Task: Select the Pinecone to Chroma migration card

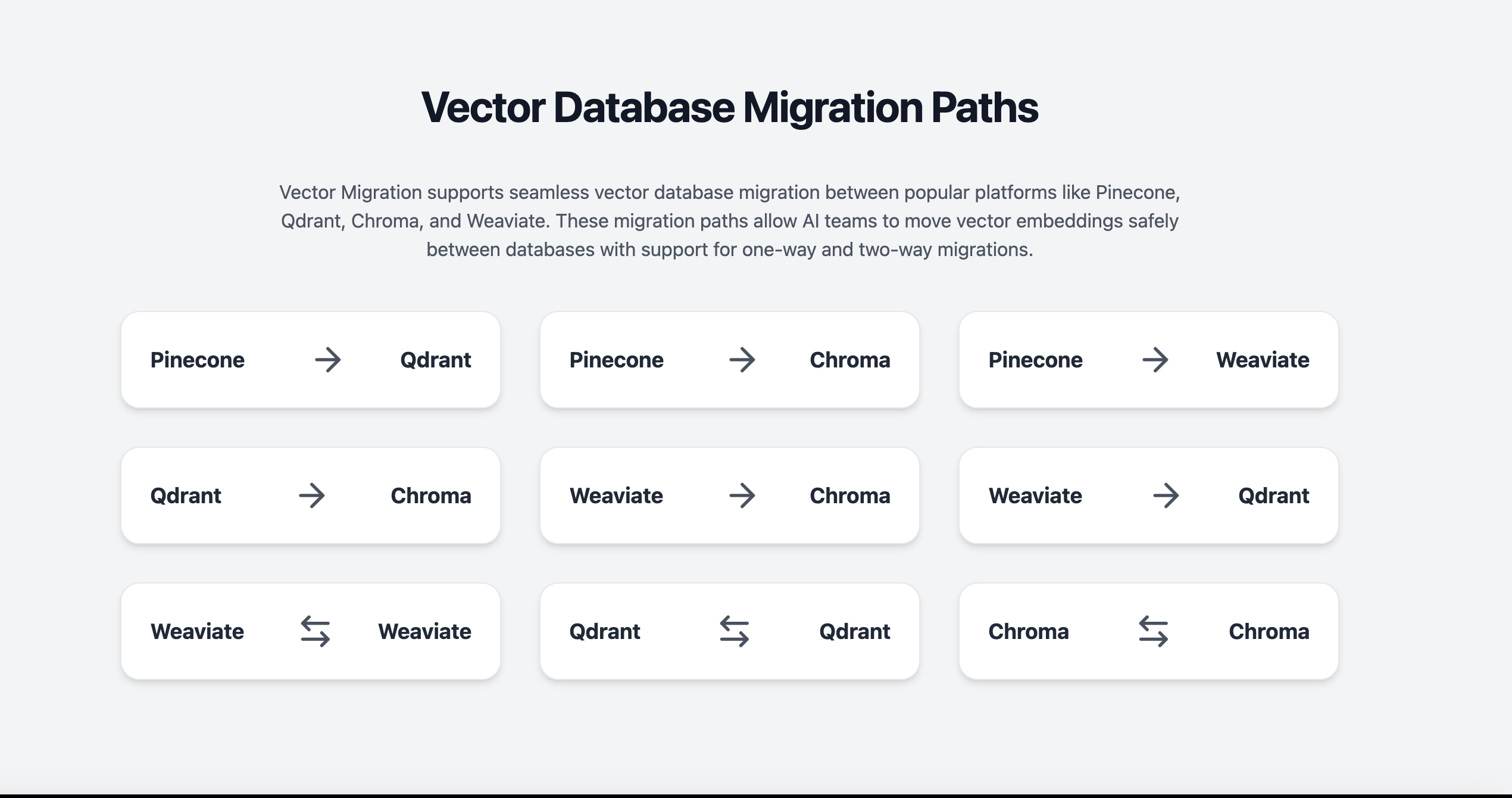Action: (729, 360)
